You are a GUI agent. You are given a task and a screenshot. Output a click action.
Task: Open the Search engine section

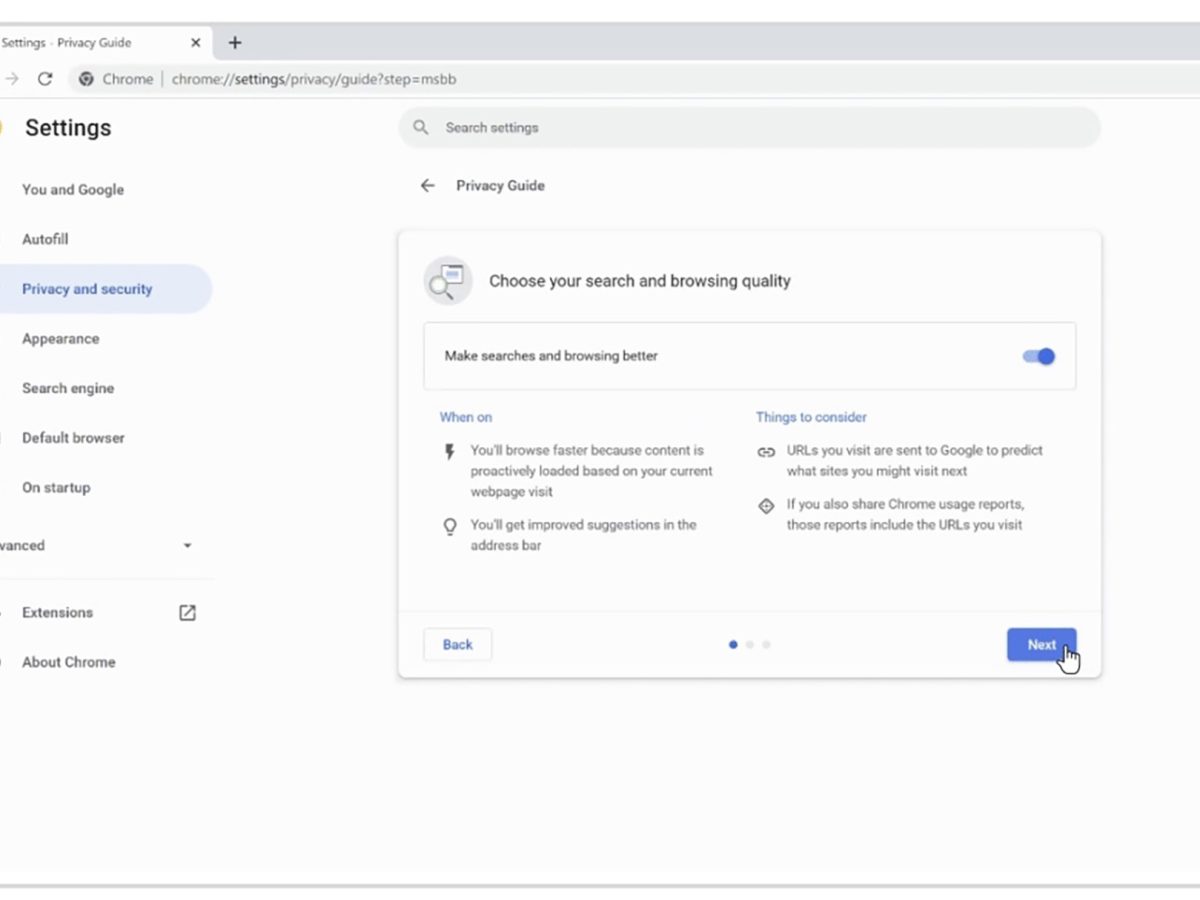click(x=68, y=388)
